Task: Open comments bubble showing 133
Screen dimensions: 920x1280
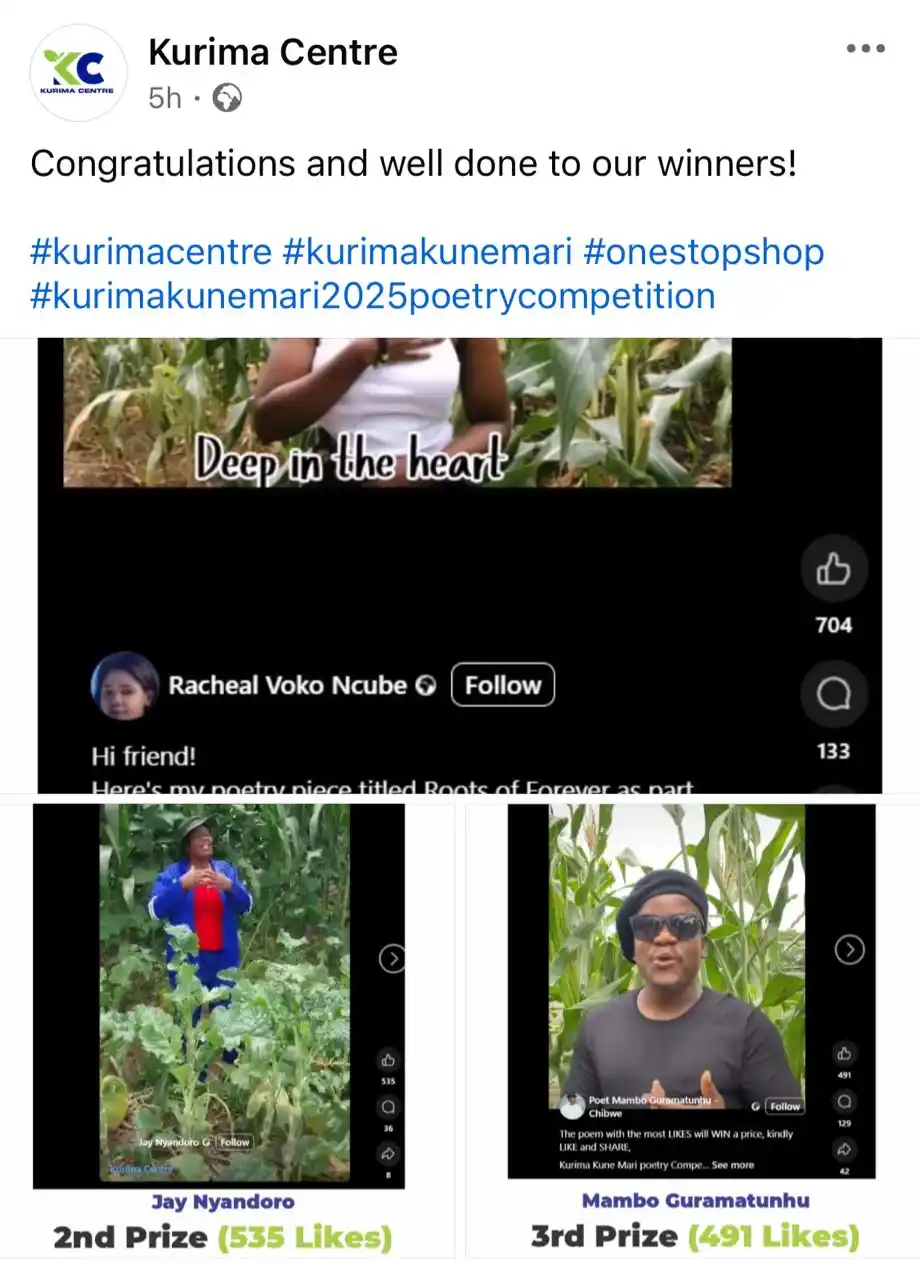Action: point(833,694)
